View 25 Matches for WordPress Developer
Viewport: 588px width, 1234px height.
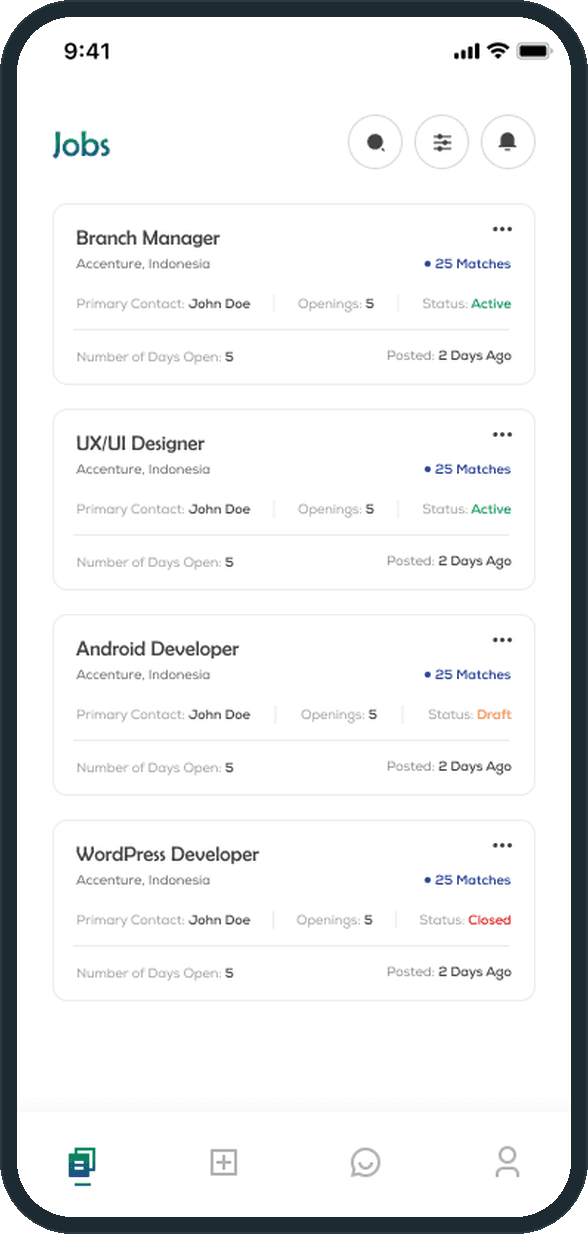[x=467, y=880]
